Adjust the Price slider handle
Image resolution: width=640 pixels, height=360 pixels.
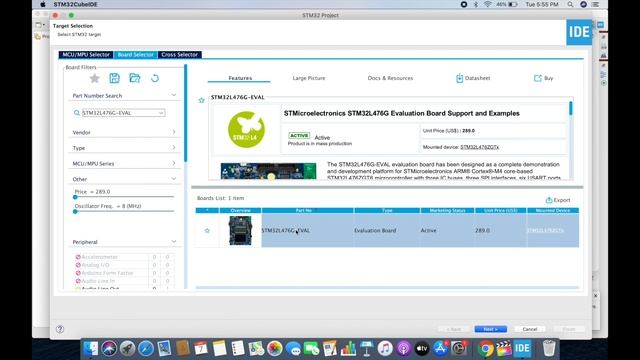tap(75, 197)
